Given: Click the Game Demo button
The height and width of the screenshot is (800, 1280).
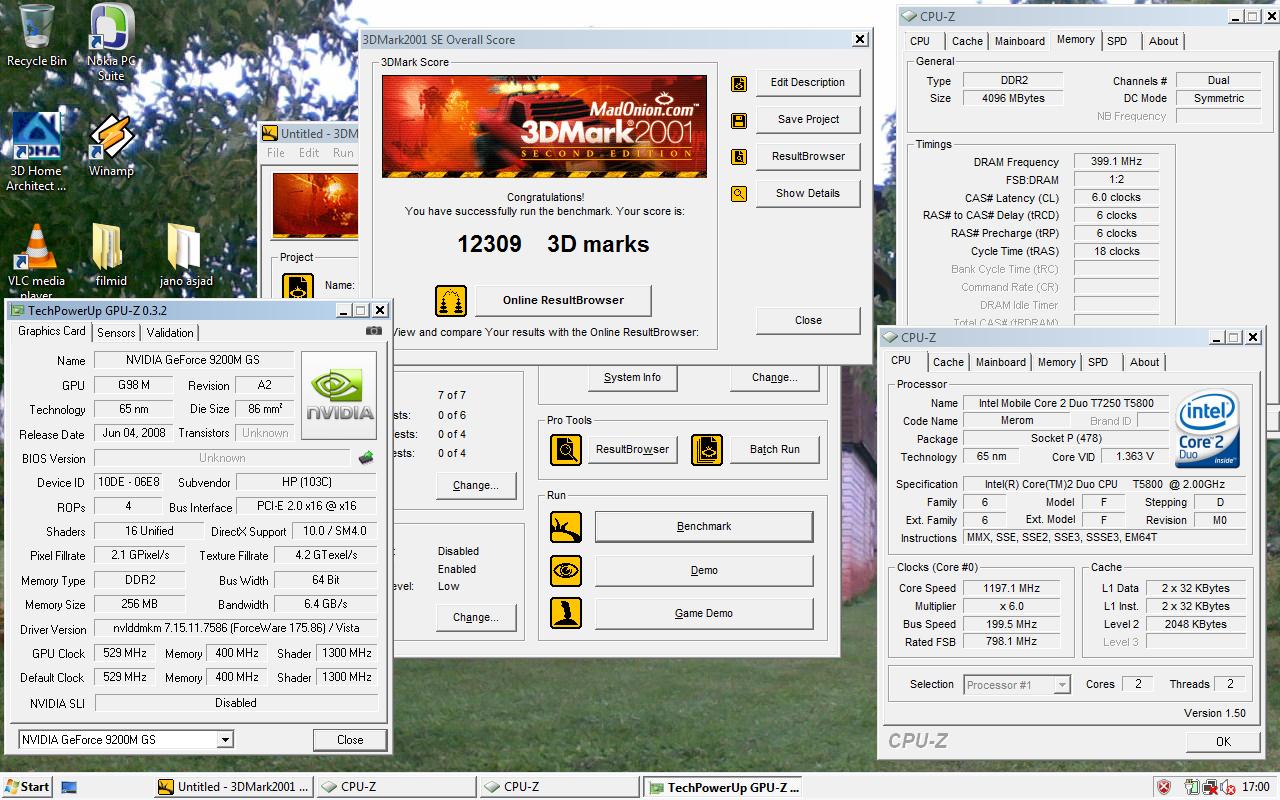Looking at the screenshot, I should 704,614.
